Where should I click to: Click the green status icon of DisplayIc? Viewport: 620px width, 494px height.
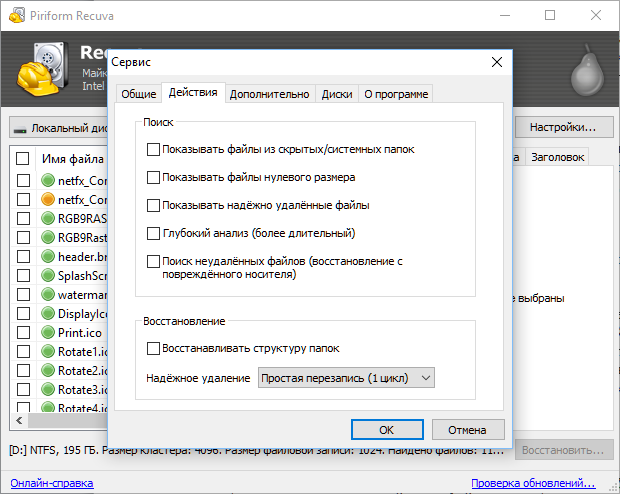coord(48,313)
